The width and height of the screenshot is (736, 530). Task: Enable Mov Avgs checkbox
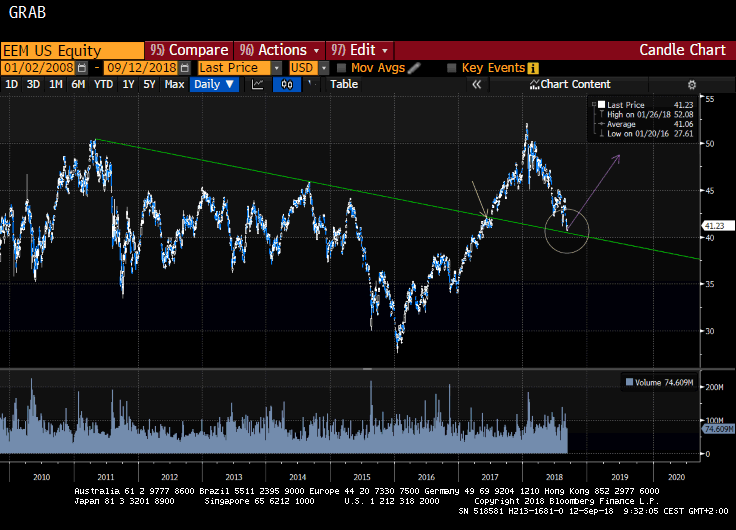tap(342, 68)
